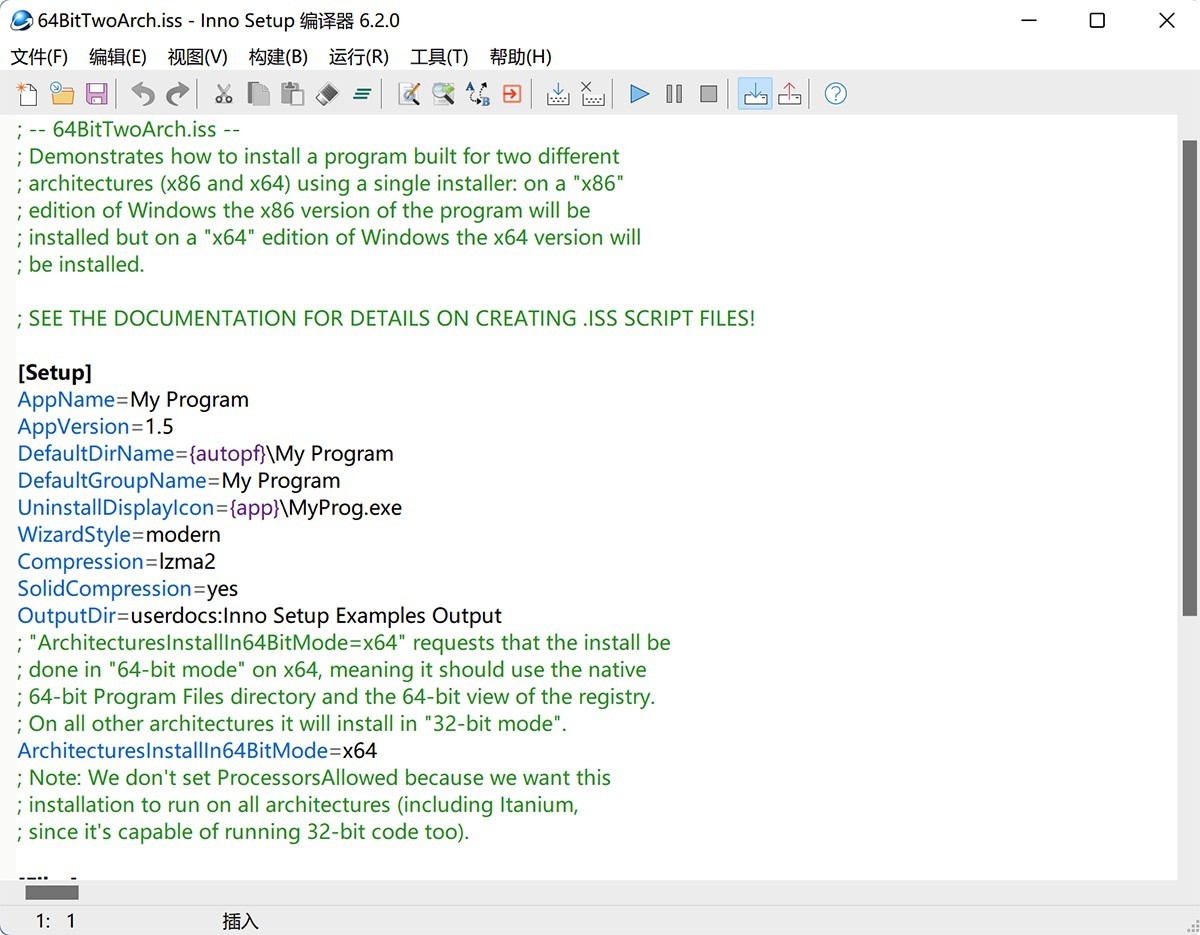Screen dimensions: 1200x935
Task: Paste from clipboard icon
Action: tap(292, 94)
